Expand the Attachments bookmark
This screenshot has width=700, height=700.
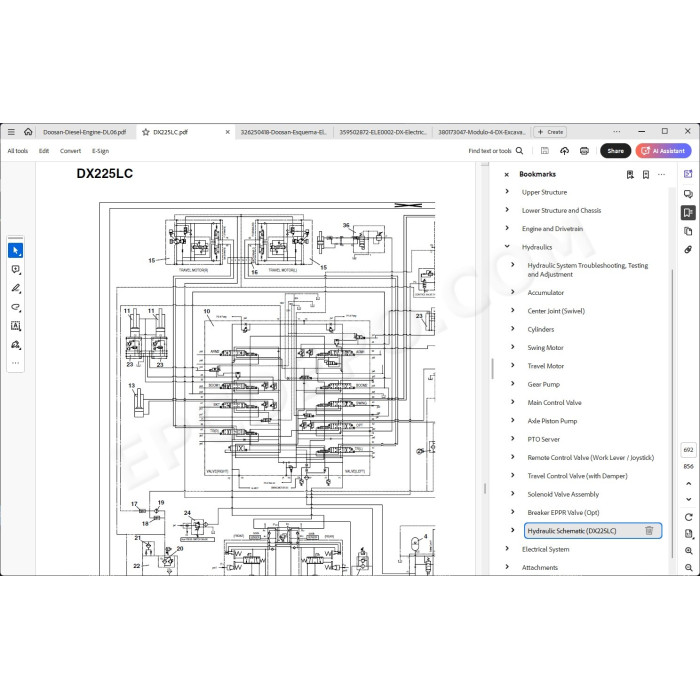click(507, 567)
